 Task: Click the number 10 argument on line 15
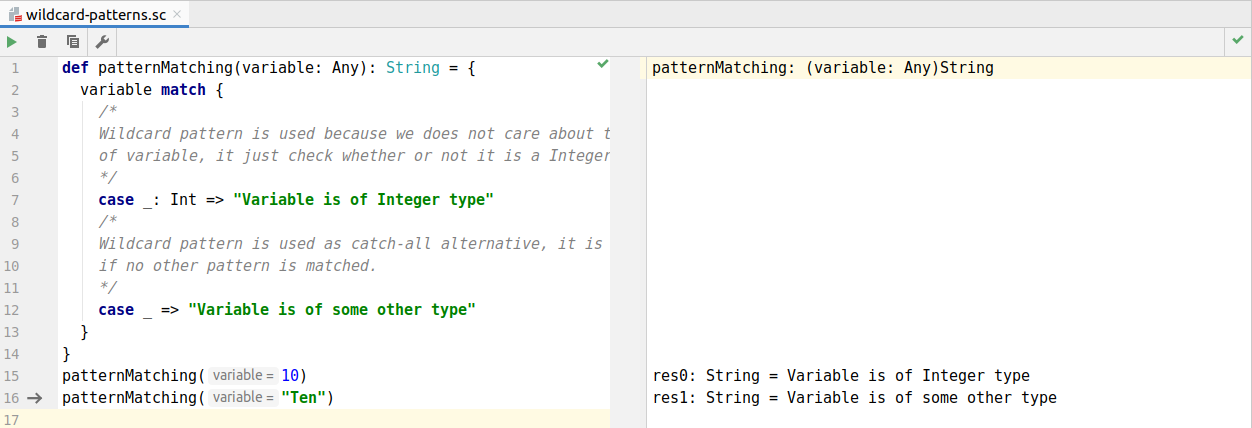tap(290, 376)
